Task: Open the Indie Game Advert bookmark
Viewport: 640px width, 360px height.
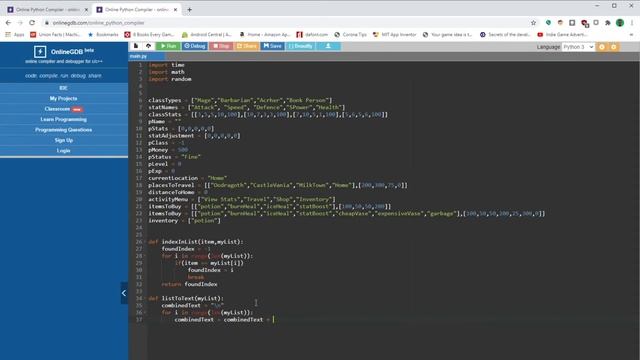Action: pos(562,35)
